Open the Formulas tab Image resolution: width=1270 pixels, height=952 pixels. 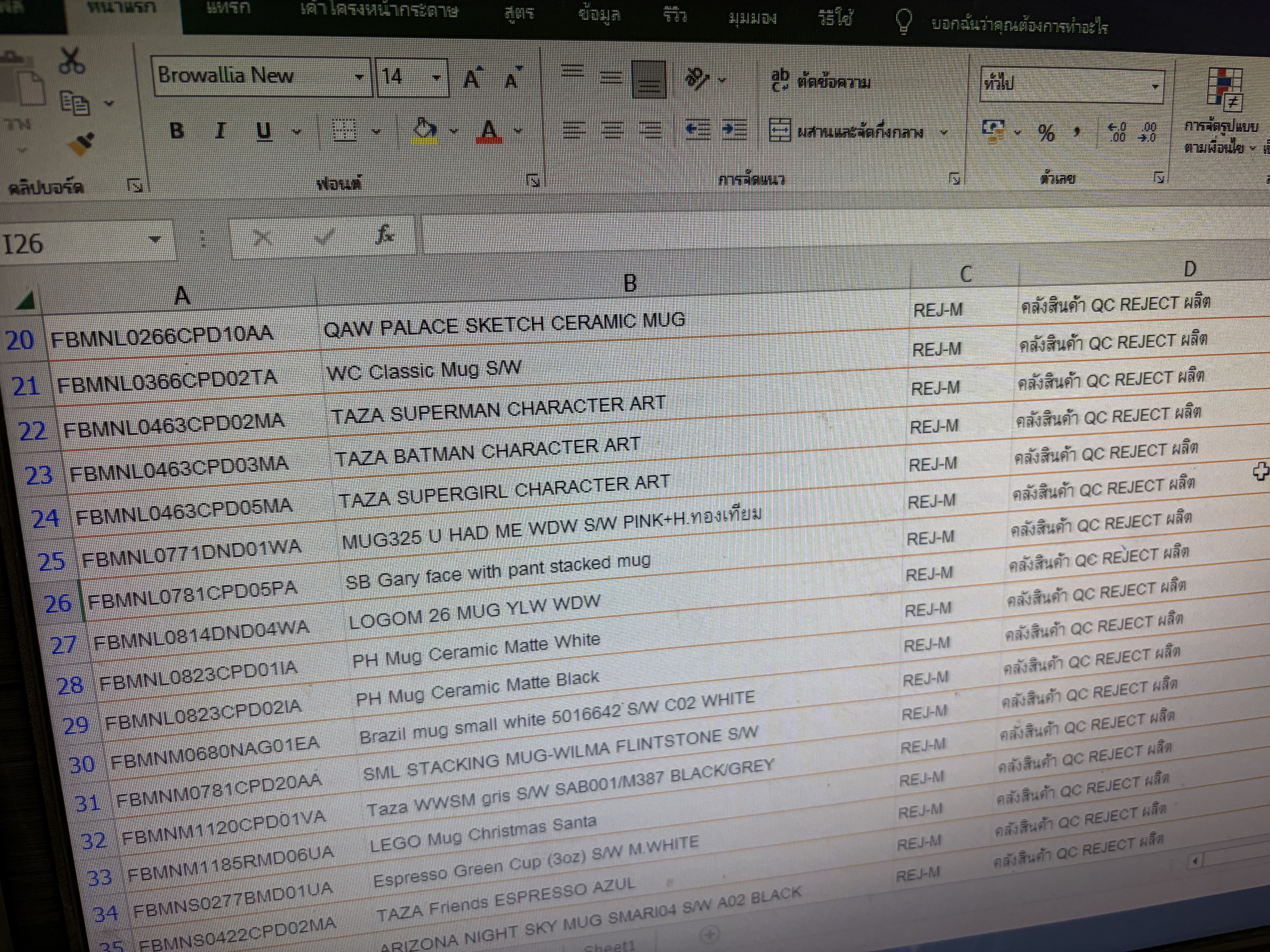(519, 13)
